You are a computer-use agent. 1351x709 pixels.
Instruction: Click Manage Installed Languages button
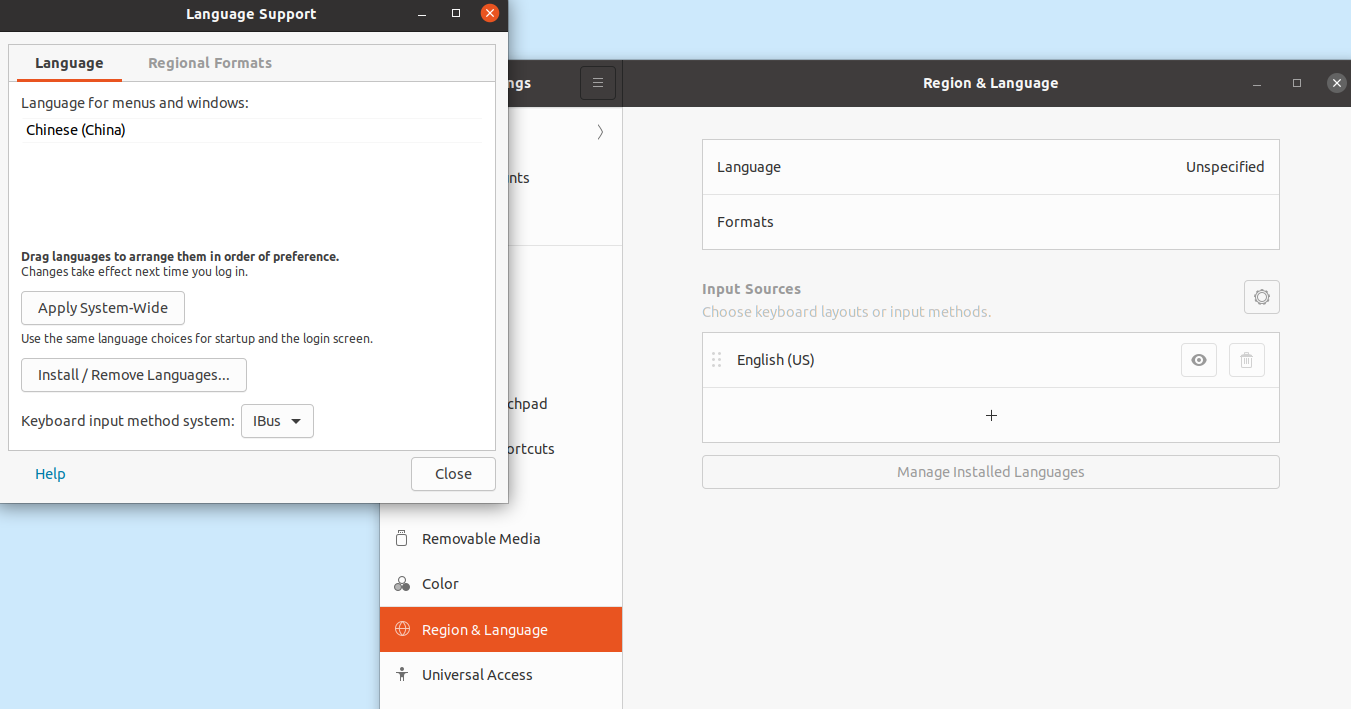coord(991,472)
